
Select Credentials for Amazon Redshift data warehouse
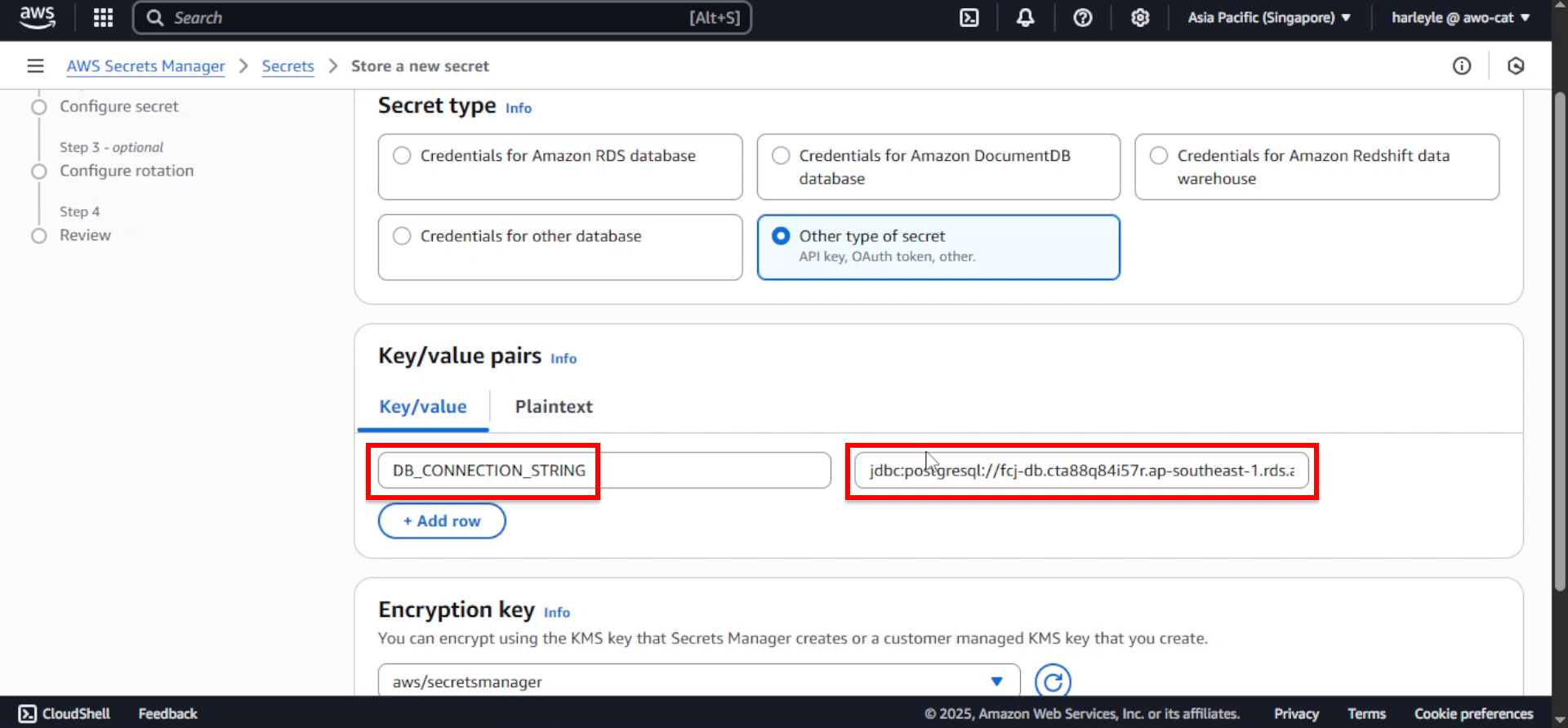click(1316, 167)
